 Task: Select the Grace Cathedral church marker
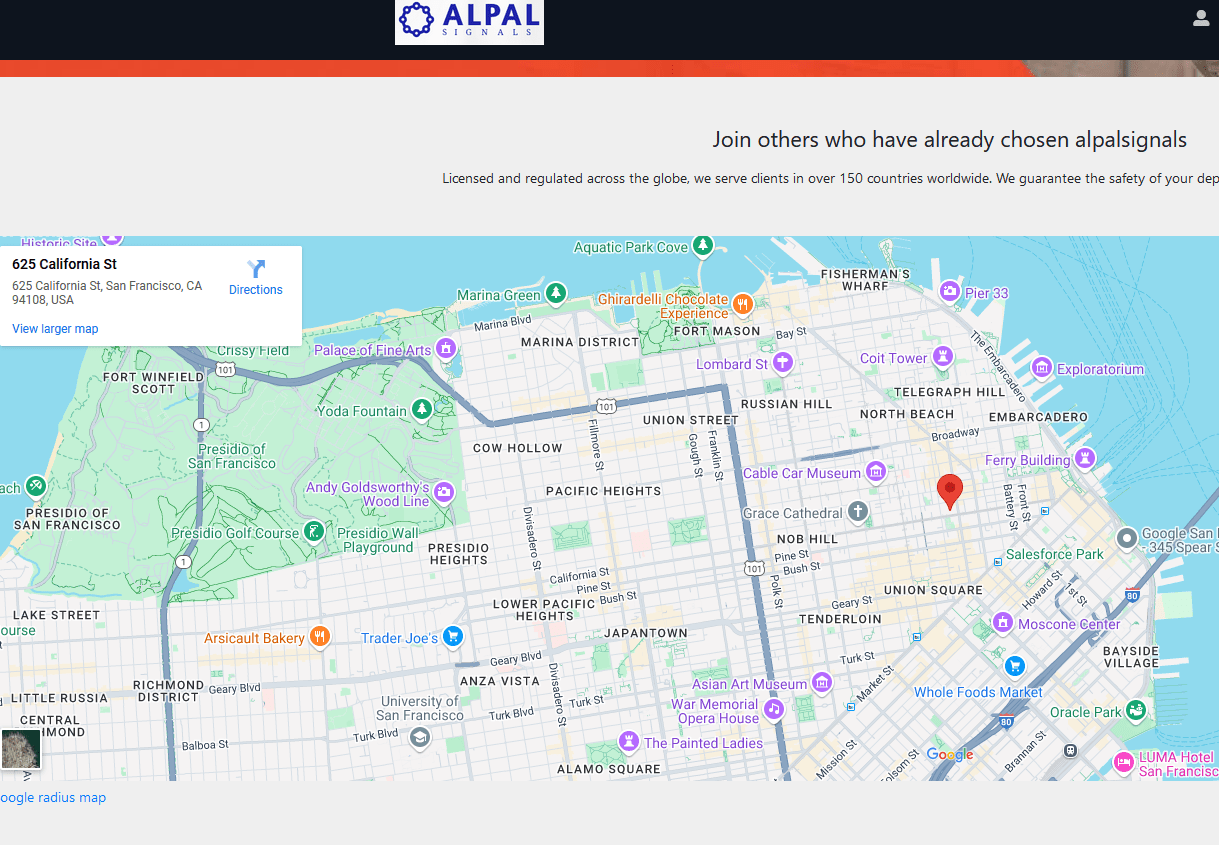[857, 513]
